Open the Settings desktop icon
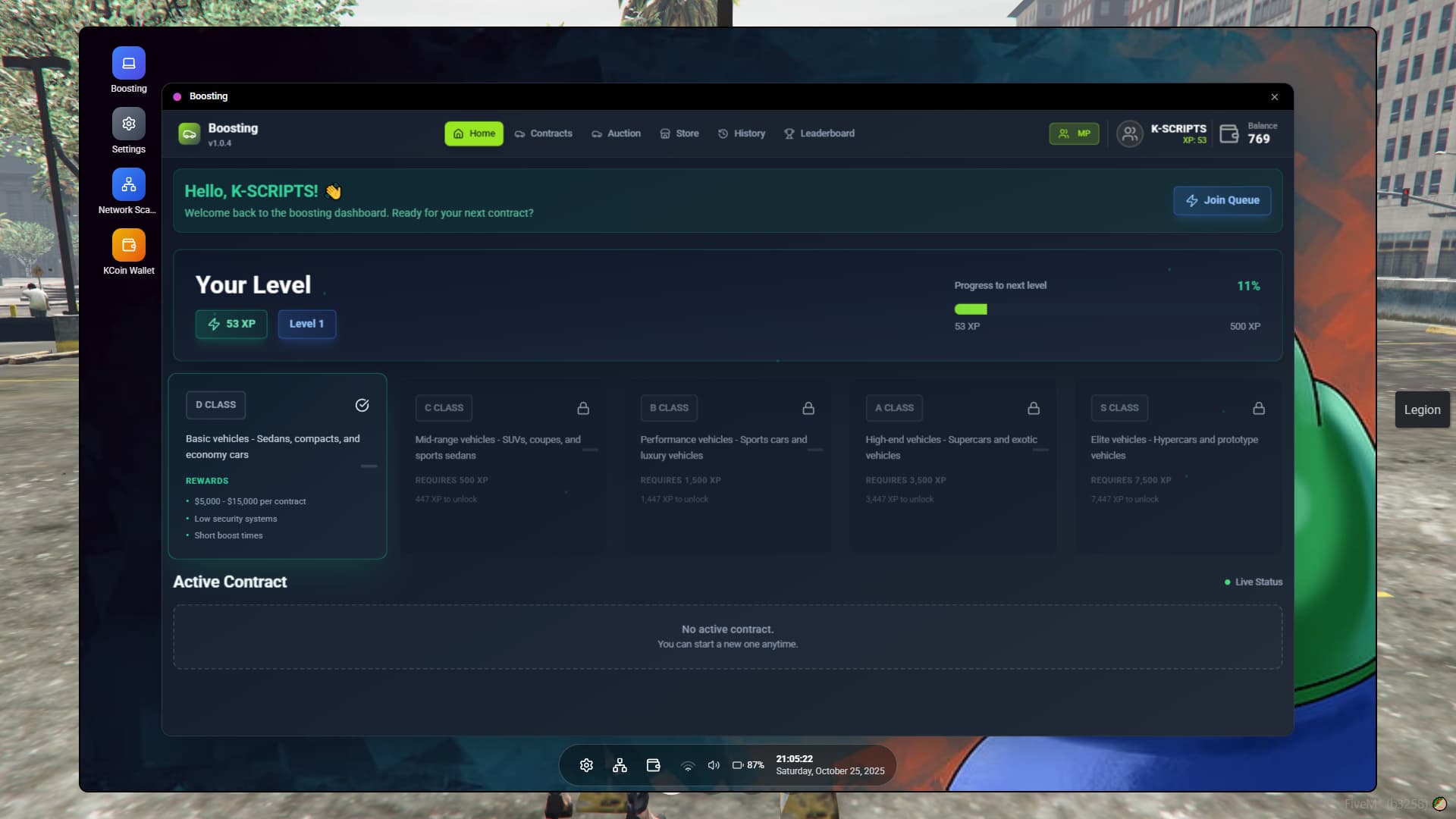 [129, 124]
